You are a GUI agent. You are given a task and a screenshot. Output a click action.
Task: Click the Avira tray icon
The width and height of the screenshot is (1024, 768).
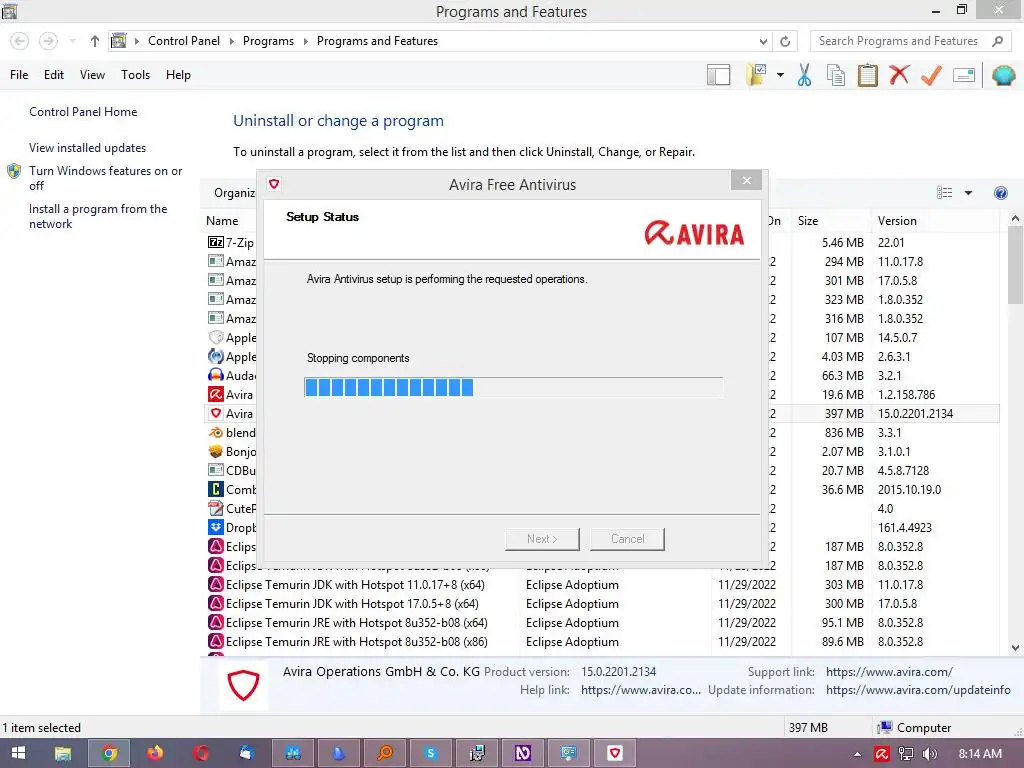[882, 754]
